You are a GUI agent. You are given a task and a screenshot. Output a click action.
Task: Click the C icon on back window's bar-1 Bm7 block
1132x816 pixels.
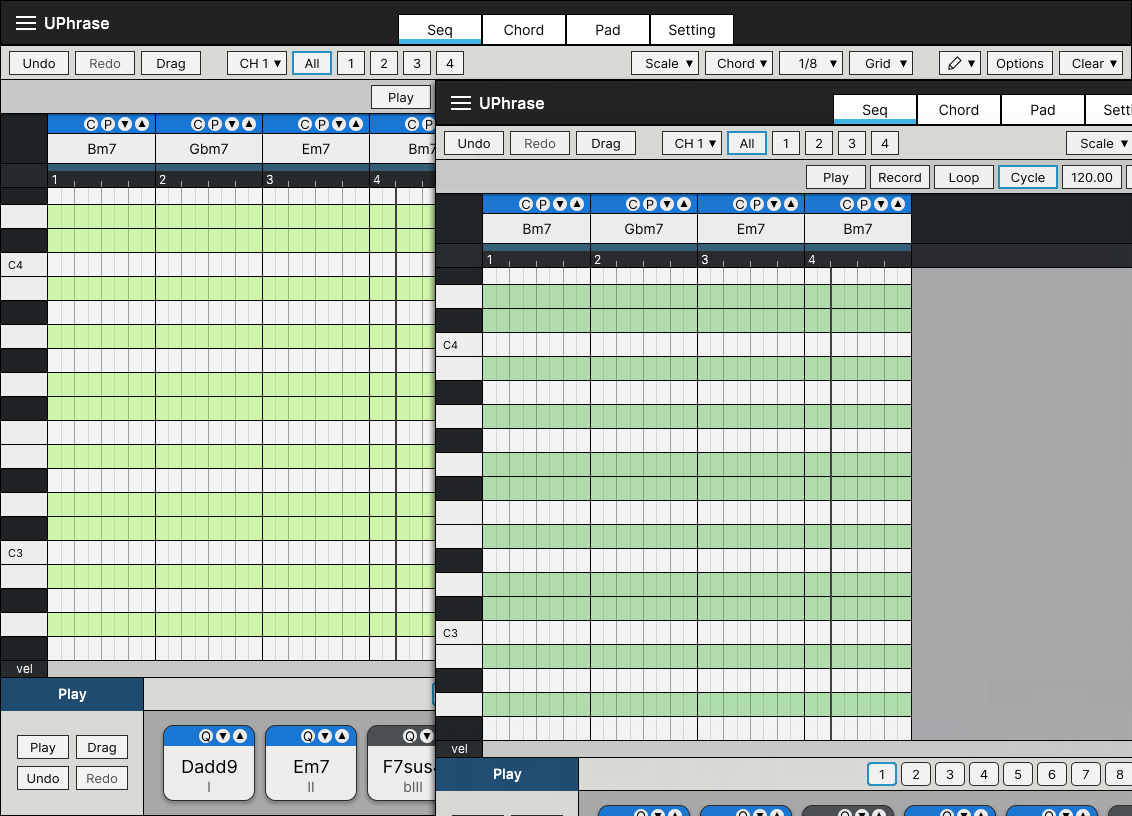click(x=90, y=124)
